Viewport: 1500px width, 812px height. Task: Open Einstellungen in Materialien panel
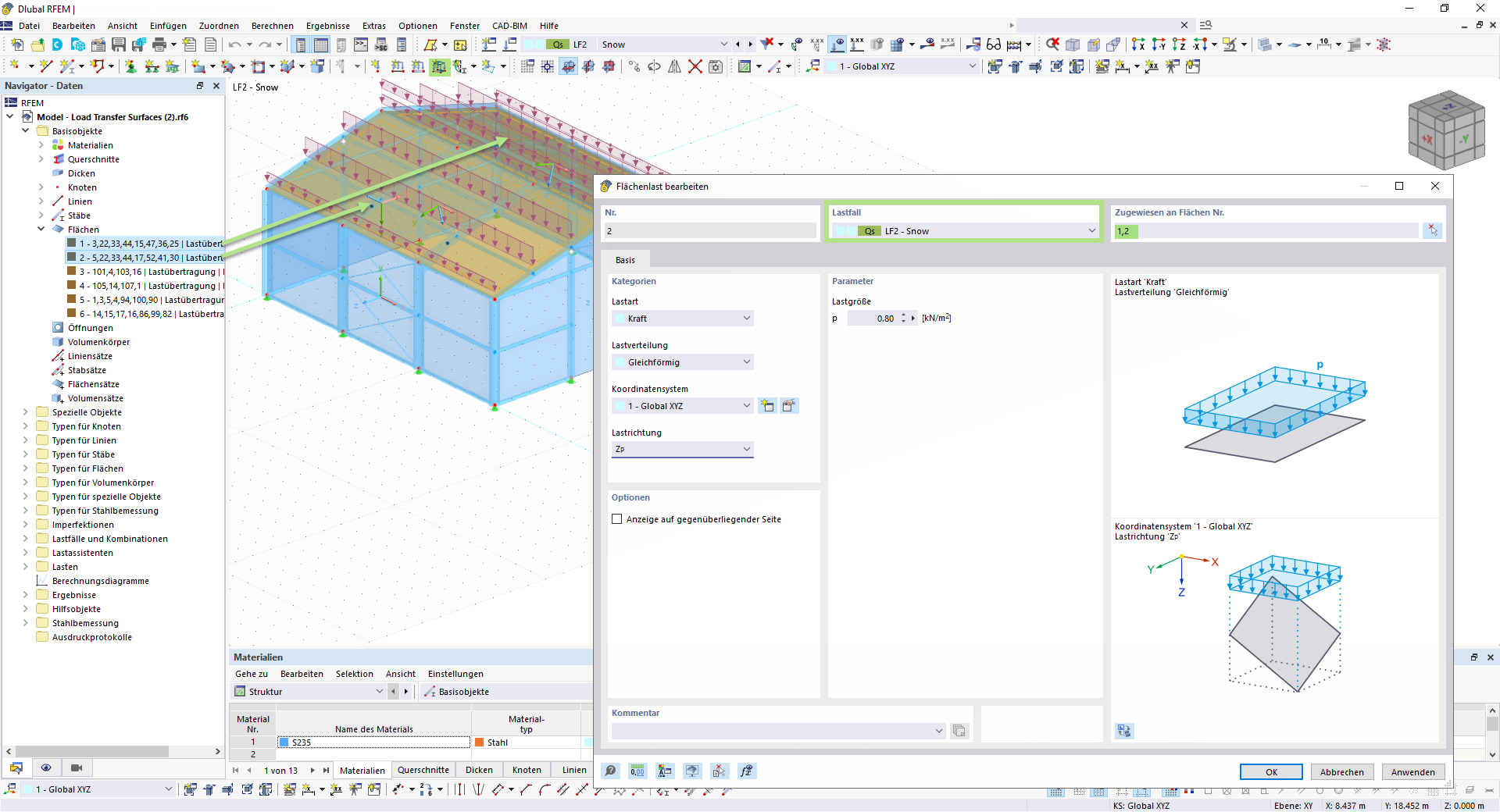[455, 674]
